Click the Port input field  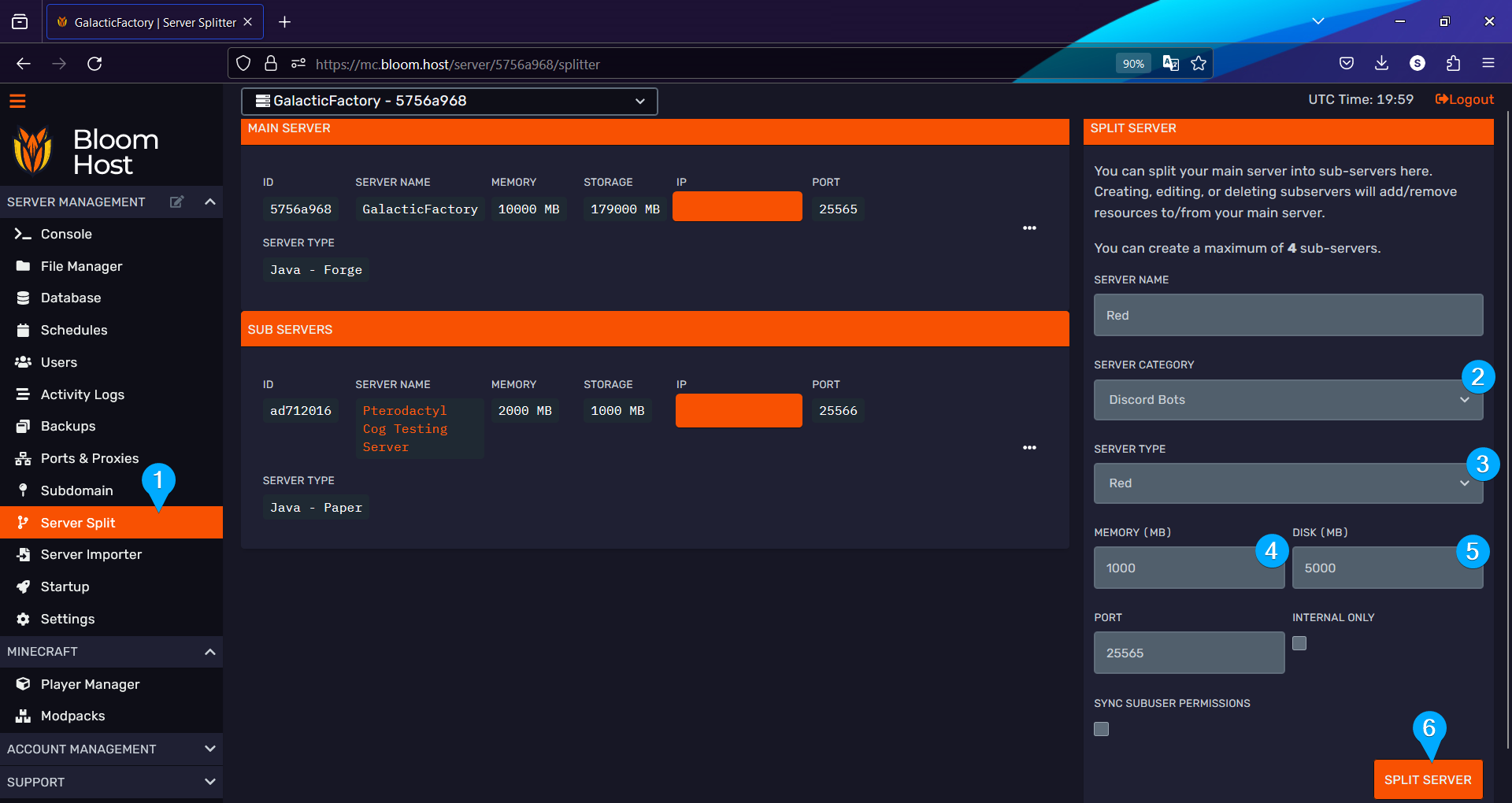click(1188, 653)
